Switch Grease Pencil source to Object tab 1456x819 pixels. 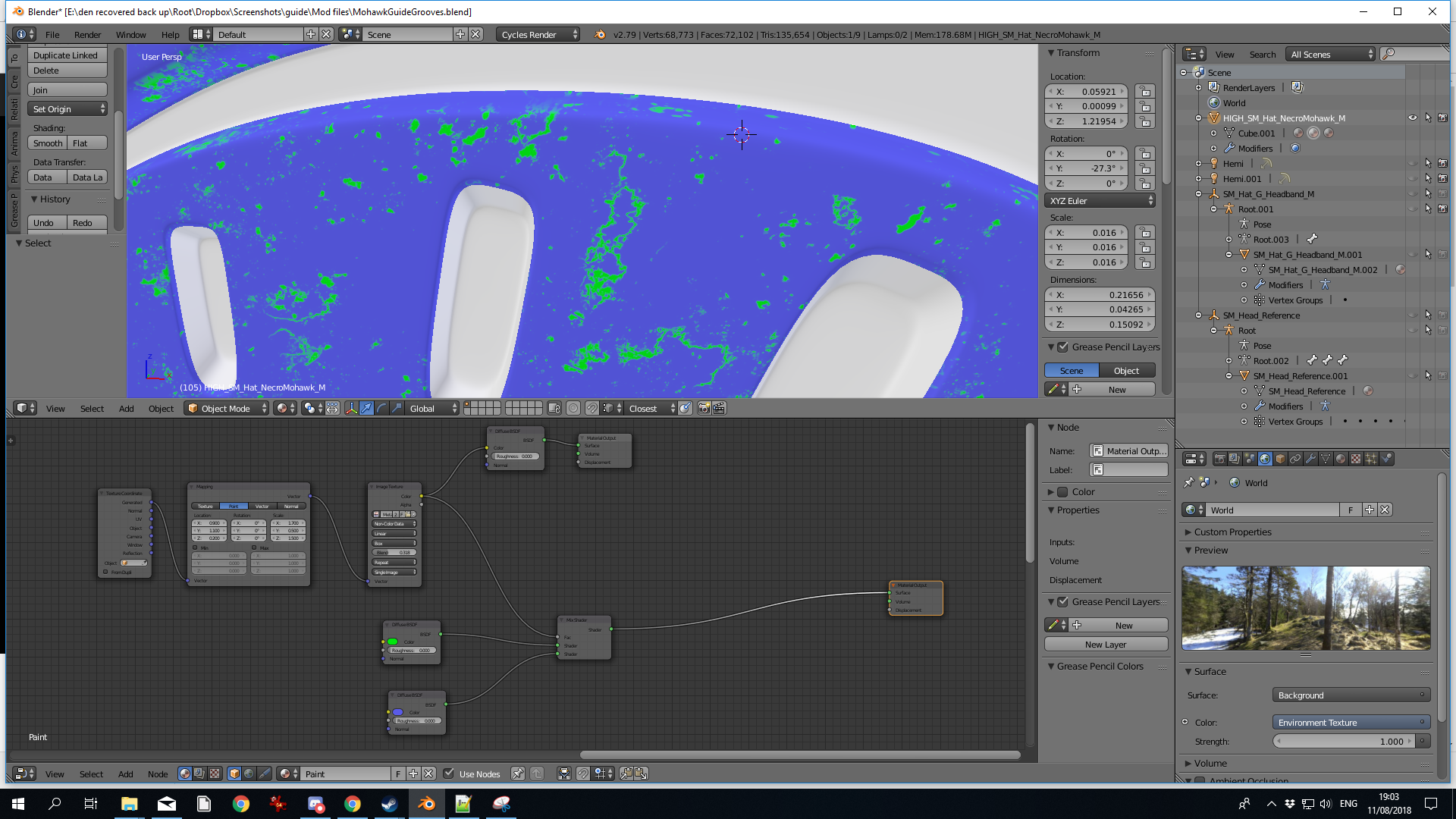tap(1126, 370)
